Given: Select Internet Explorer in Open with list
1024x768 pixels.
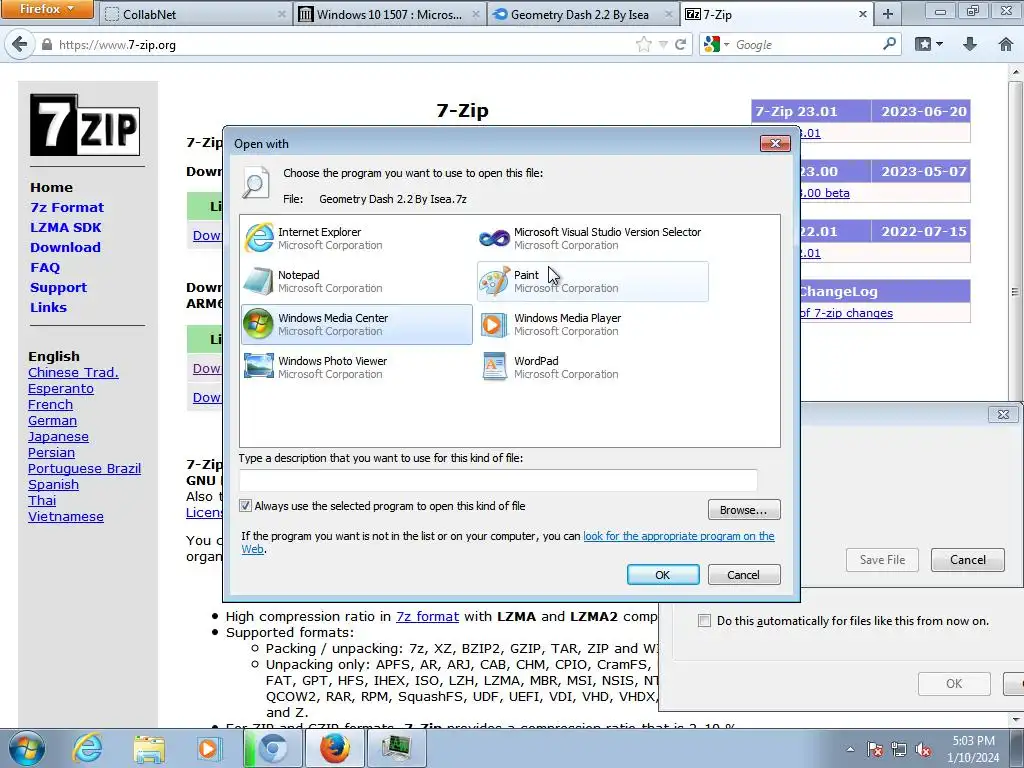Looking at the screenshot, I should click(357, 238).
